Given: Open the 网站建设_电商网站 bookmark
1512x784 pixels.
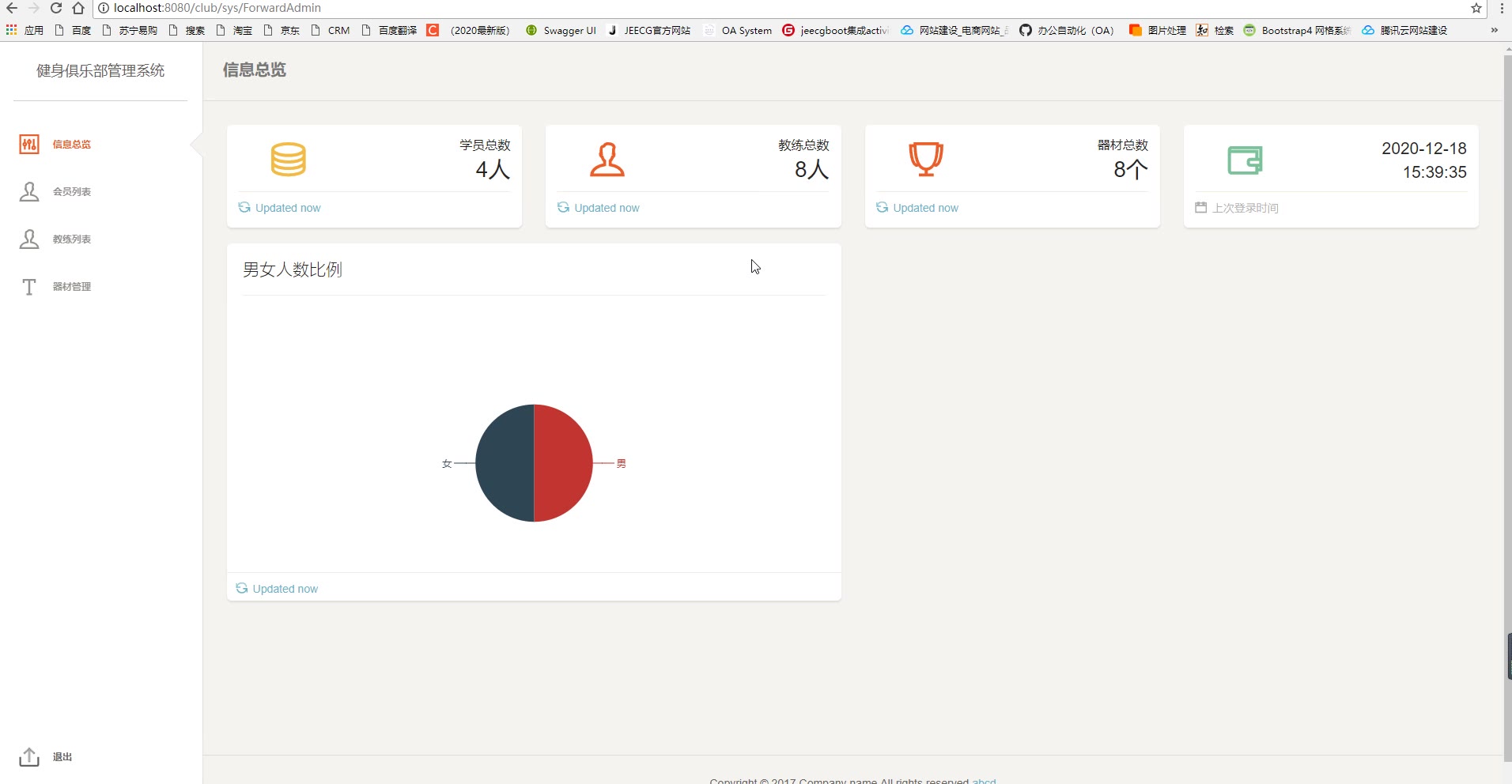Looking at the screenshot, I should [954, 30].
